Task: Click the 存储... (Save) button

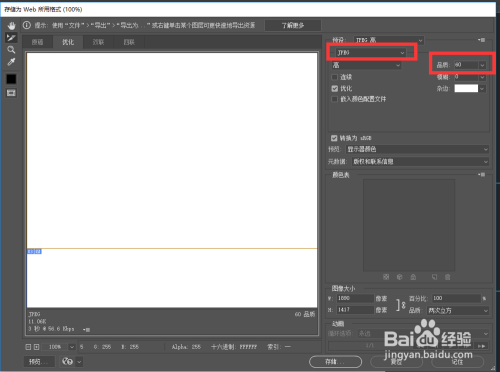Action: [335, 362]
